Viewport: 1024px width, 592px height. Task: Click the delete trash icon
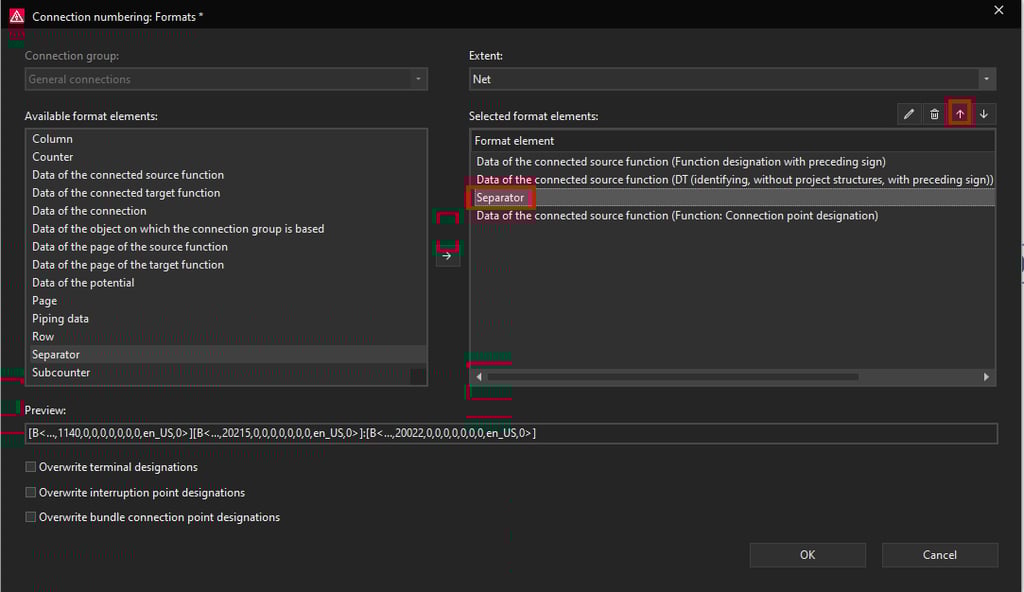pyautogui.click(x=934, y=114)
